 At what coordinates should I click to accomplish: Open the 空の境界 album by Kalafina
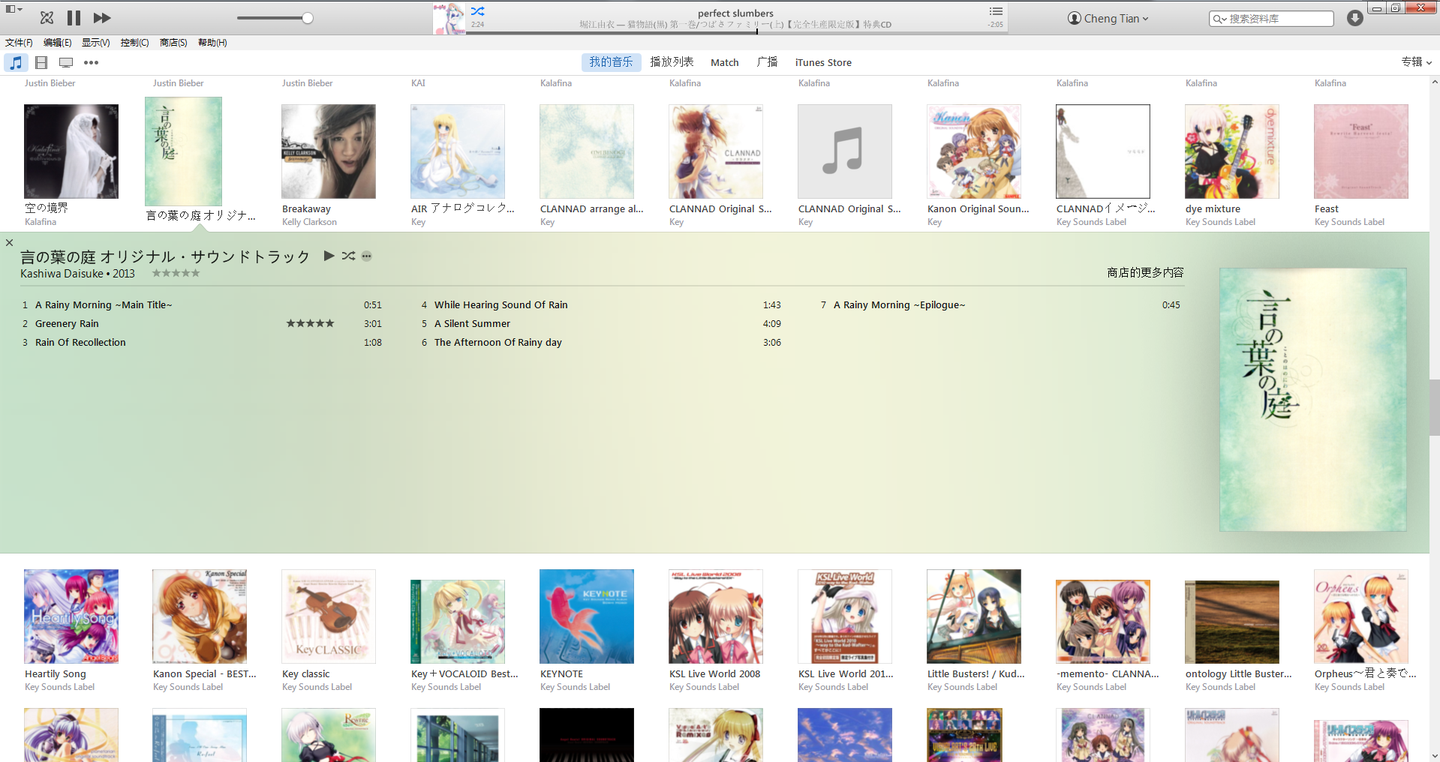coord(71,151)
